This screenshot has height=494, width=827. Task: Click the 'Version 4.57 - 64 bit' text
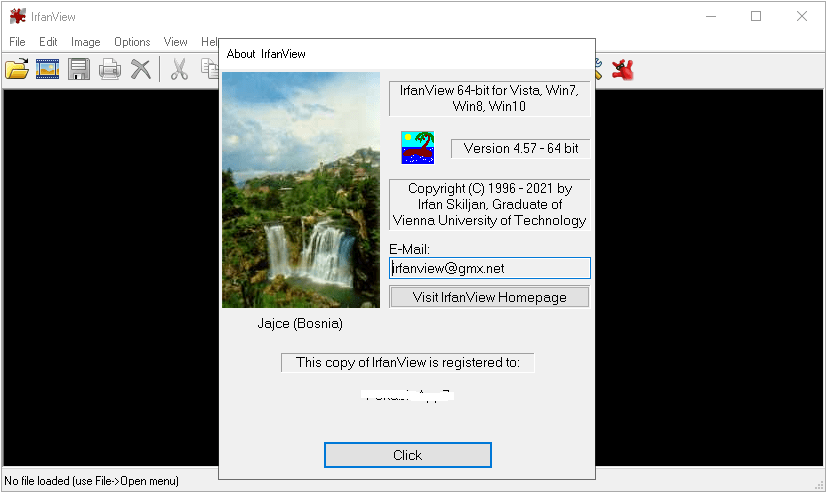tap(521, 148)
